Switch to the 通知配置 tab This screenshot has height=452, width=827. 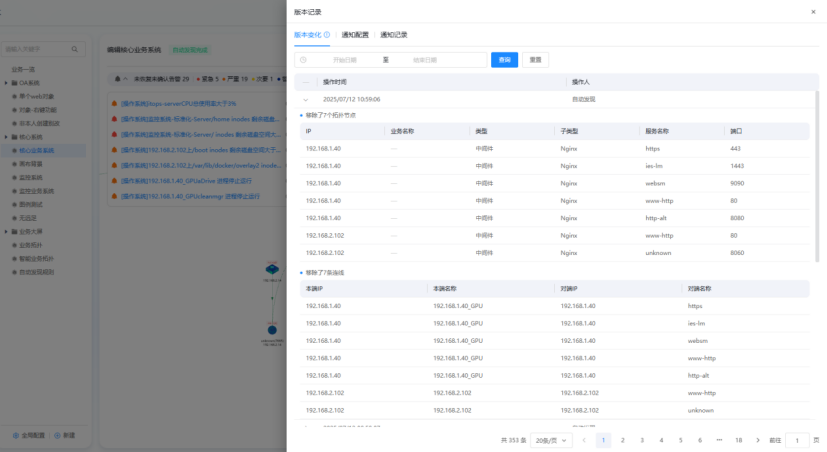[x=355, y=35]
